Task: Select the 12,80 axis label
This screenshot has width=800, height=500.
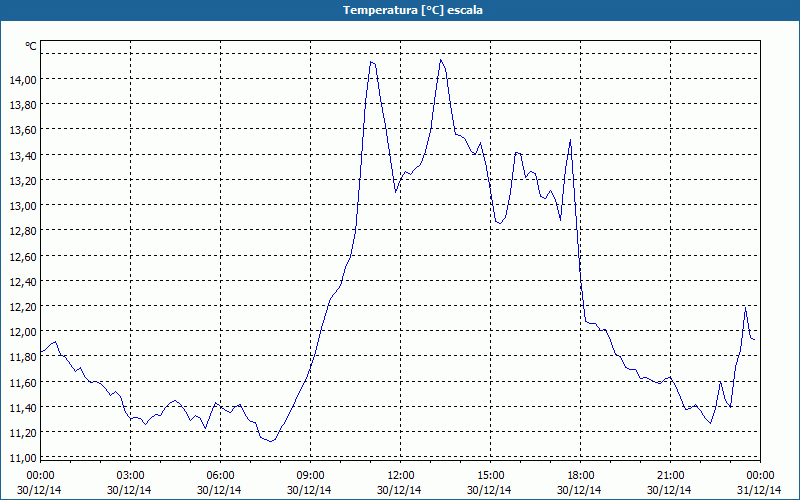Action: pyautogui.click(x=23, y=231)
